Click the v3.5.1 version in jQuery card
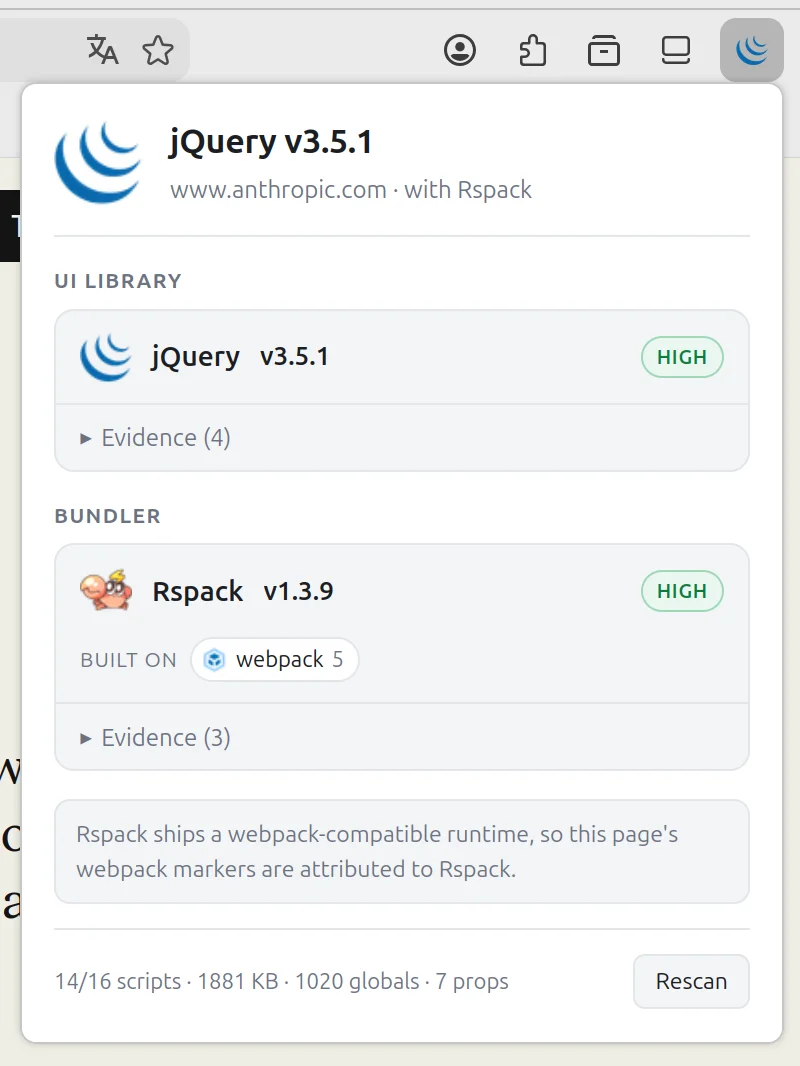Screen dimensions: 800x1066 (x=294, y=357)
